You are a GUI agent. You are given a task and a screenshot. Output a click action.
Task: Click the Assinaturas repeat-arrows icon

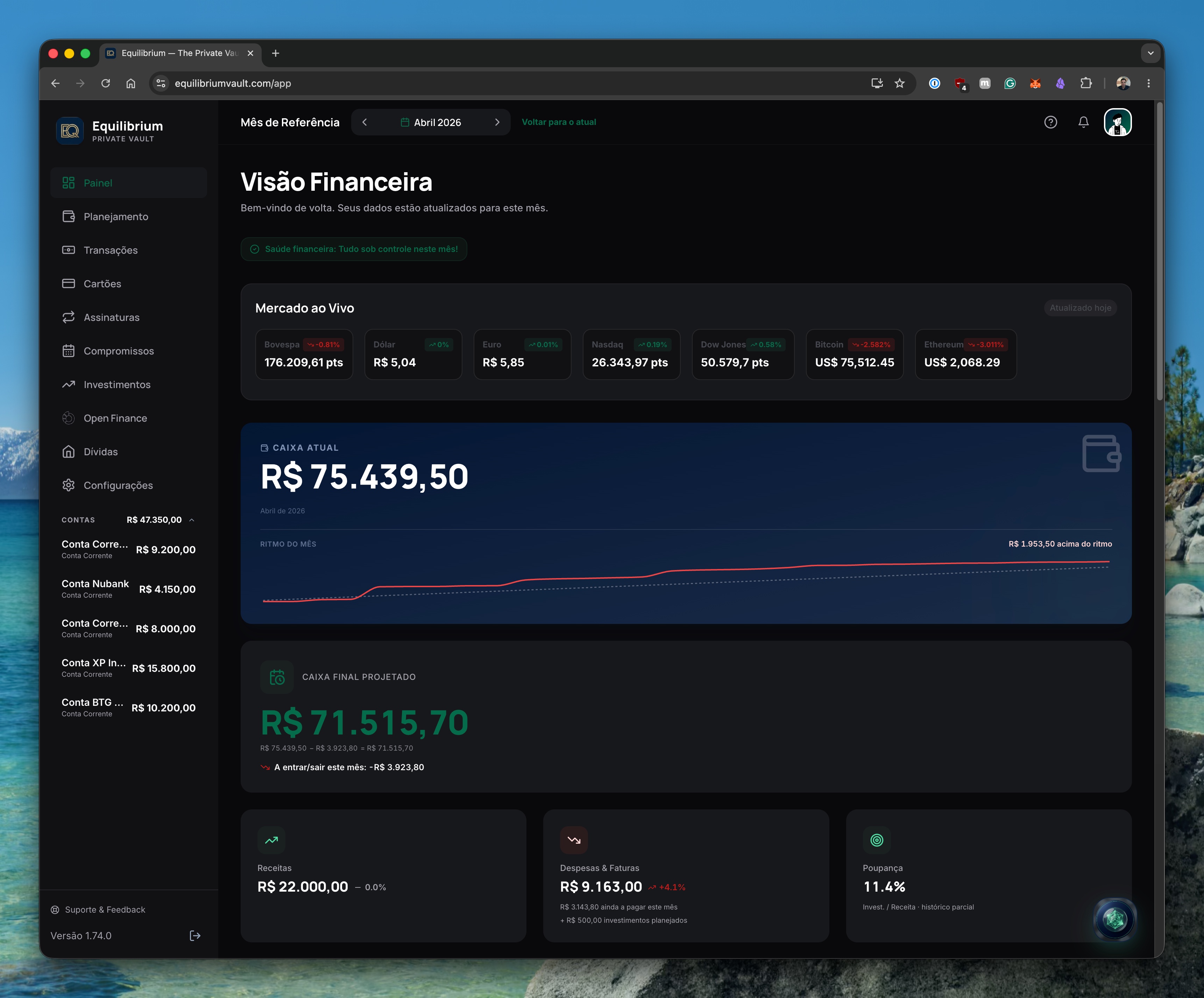68,317
